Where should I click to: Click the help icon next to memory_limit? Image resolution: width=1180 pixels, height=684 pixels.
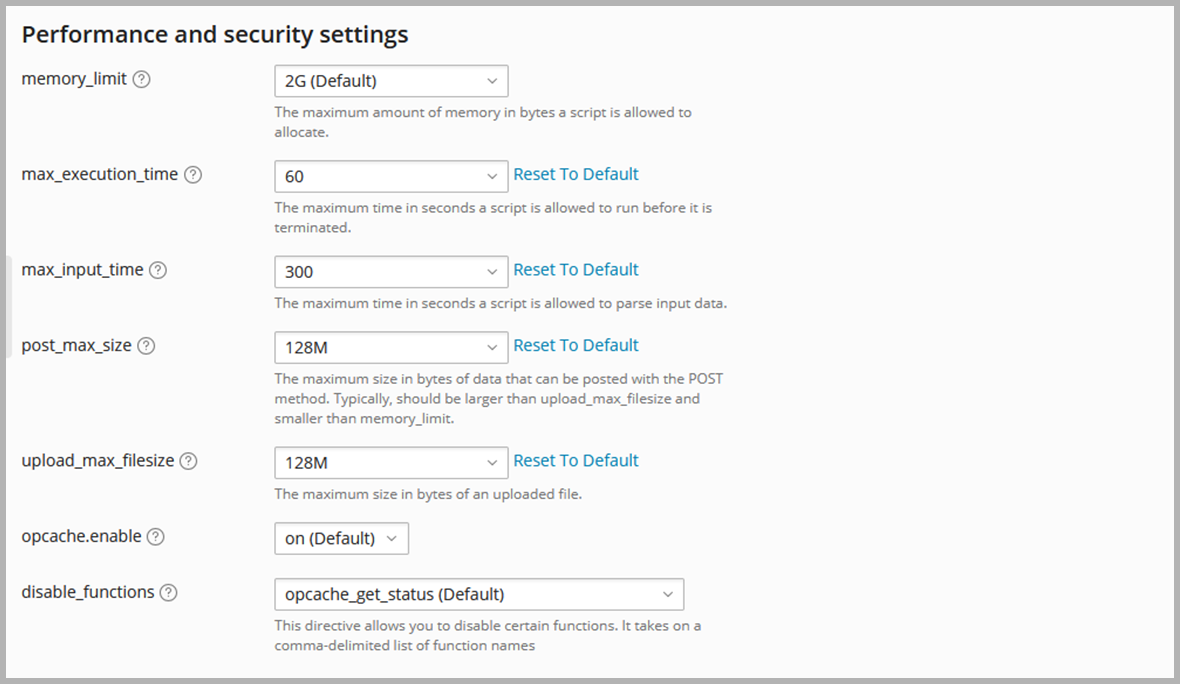pyautogui.click(x=142, y=79)
